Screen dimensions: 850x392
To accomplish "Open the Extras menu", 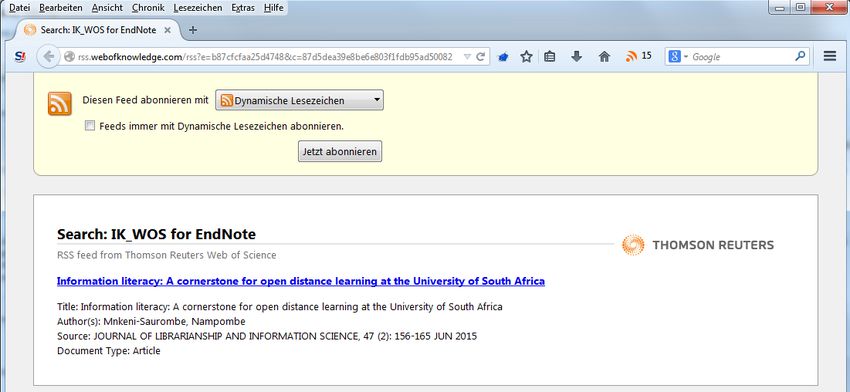I will point(243,8).
